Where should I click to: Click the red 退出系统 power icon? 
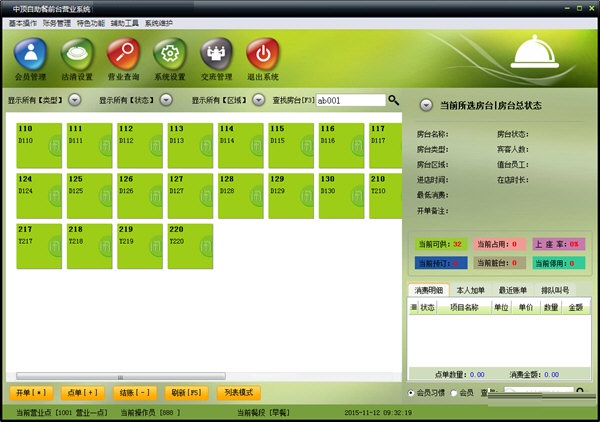(x=263, y=57)
